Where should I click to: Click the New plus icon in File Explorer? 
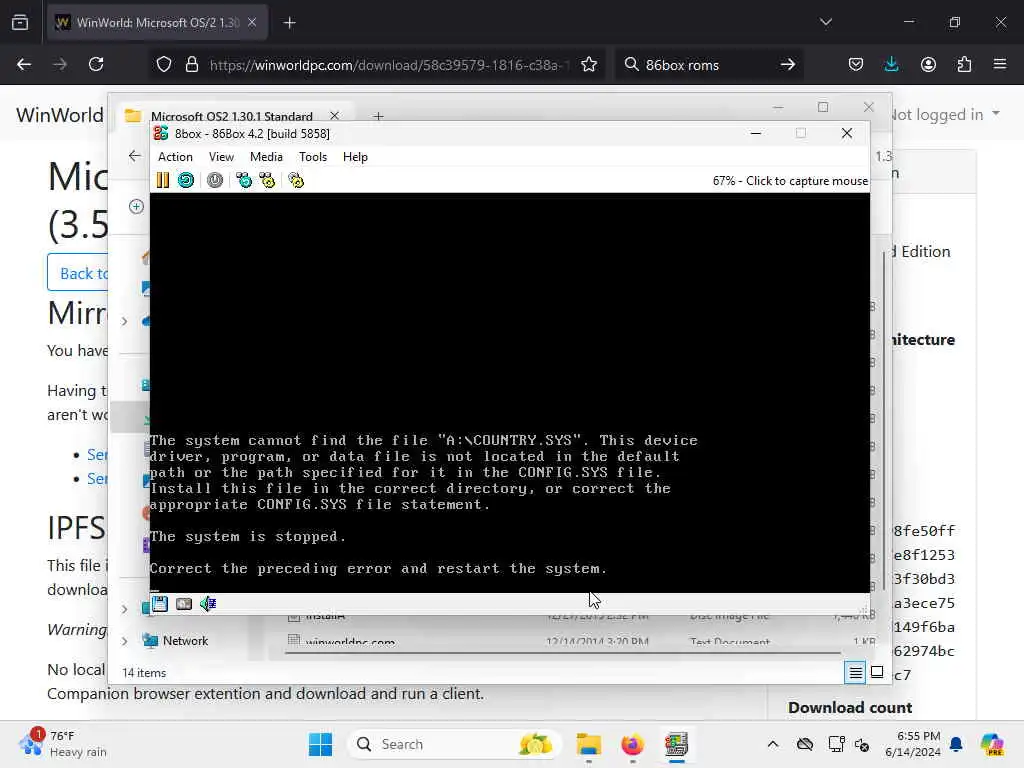[x=136, y=206]
